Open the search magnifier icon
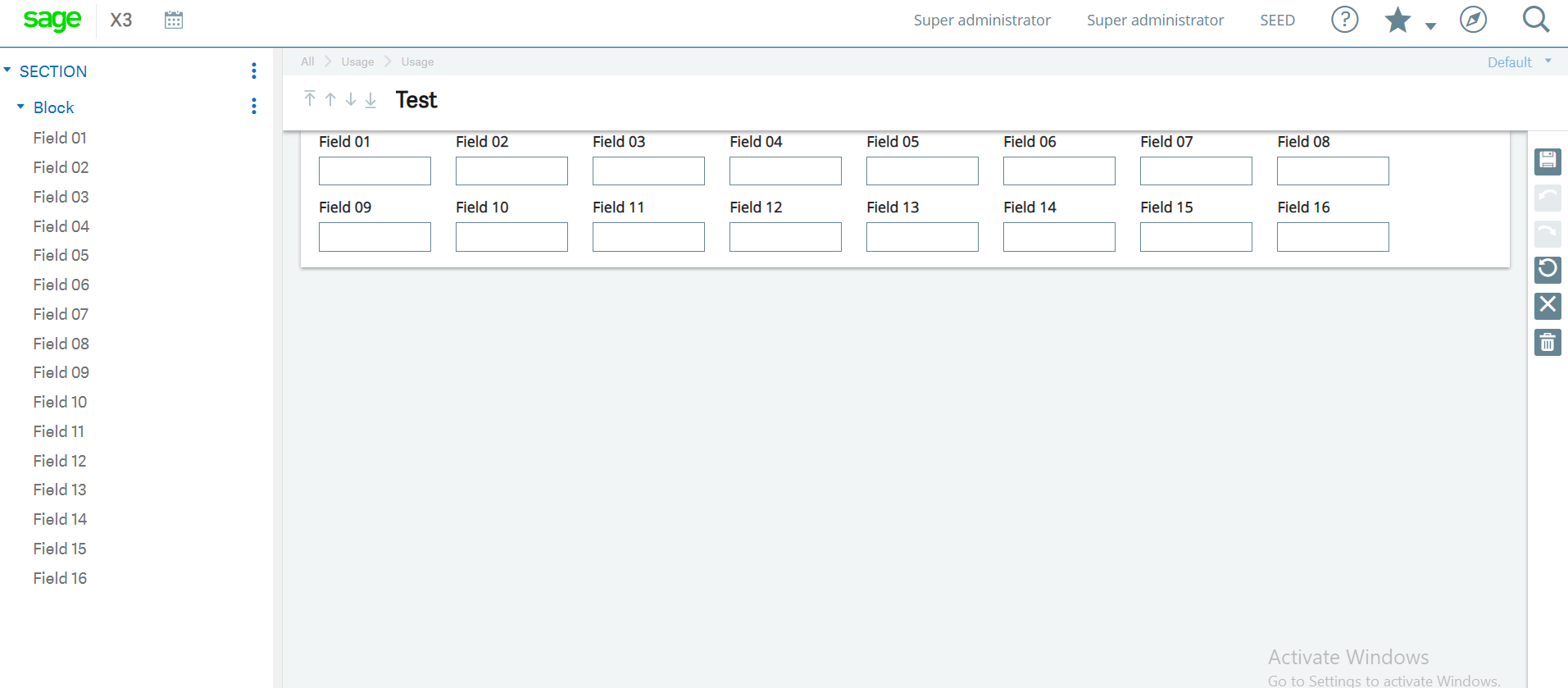The height and width of the screenshot is (688, 1568). tap(1536, 20)
